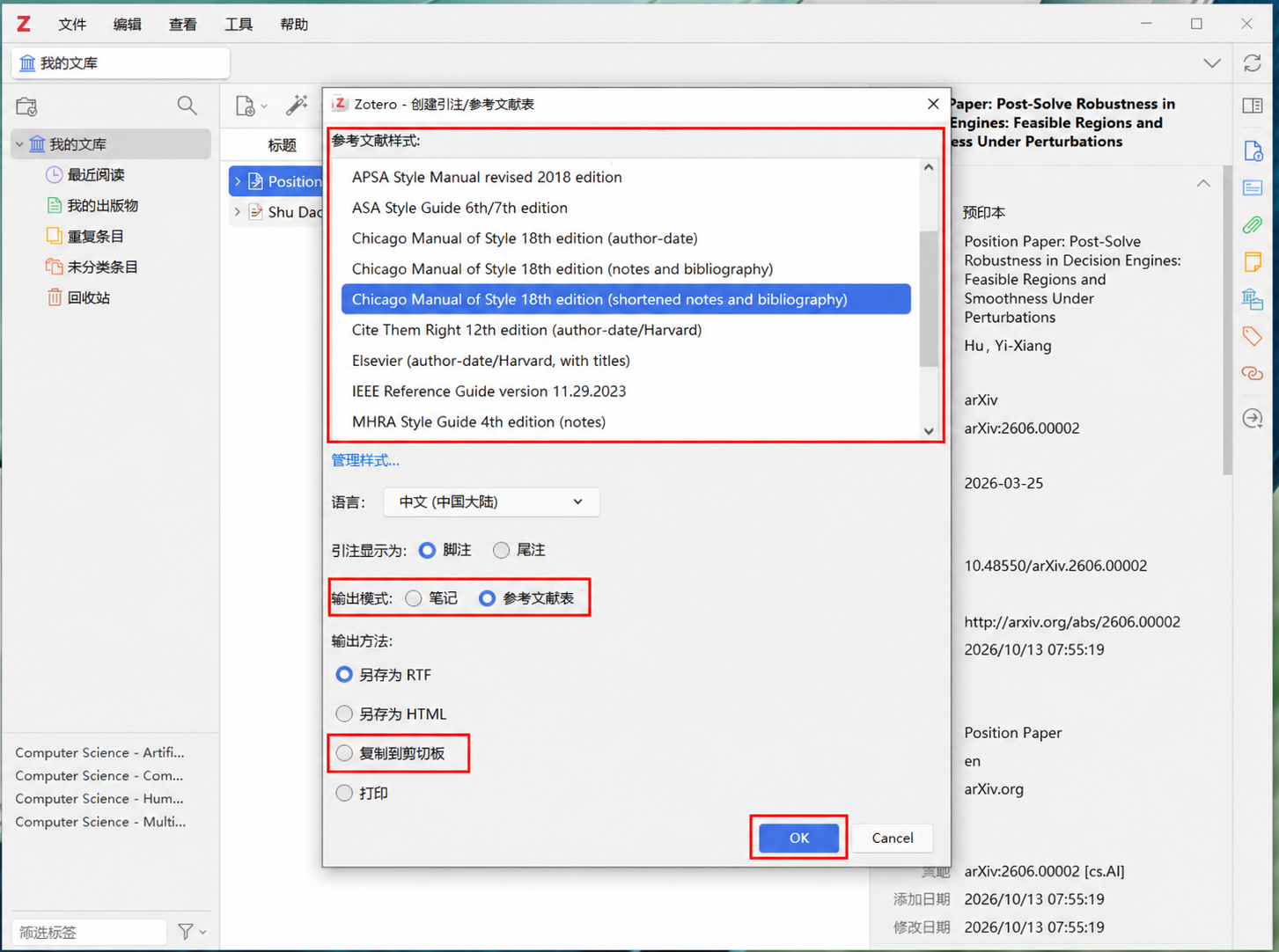Open the Abstract section icon in sidebar
This screenshot has width=1279, height=952.
[x=1253, y=187]
